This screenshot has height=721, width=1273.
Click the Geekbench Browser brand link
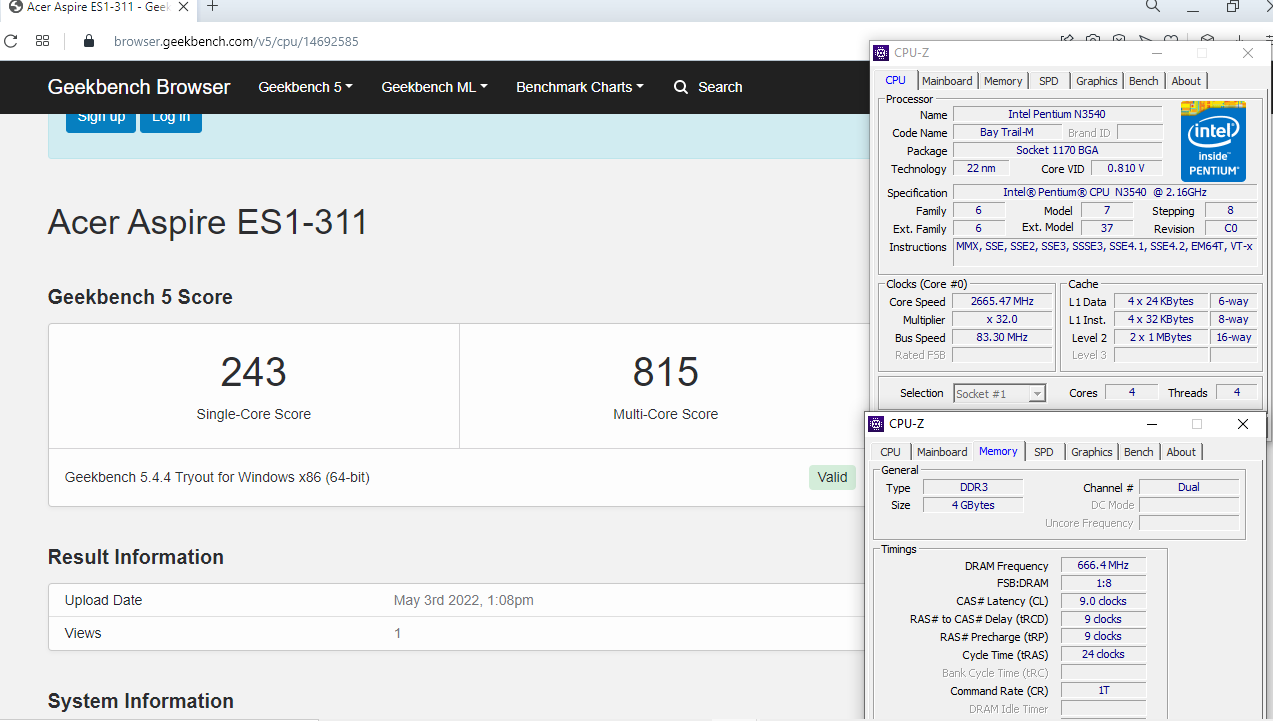coord(139,87)
